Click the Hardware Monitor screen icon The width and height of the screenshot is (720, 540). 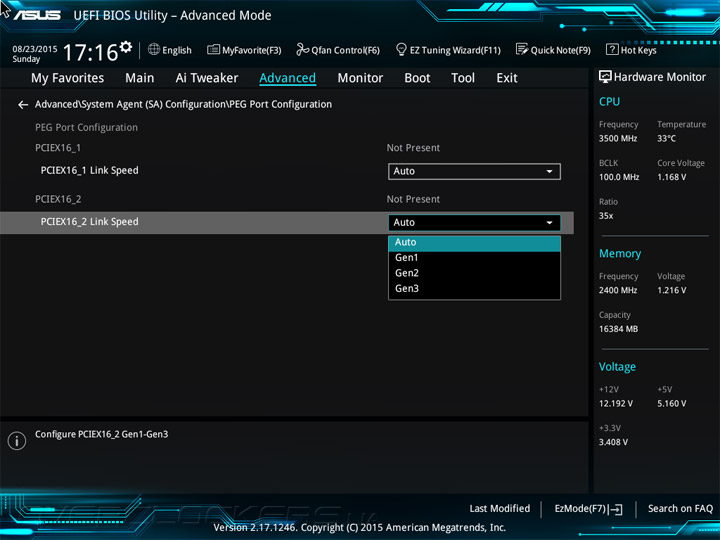[x=605, y=77]
